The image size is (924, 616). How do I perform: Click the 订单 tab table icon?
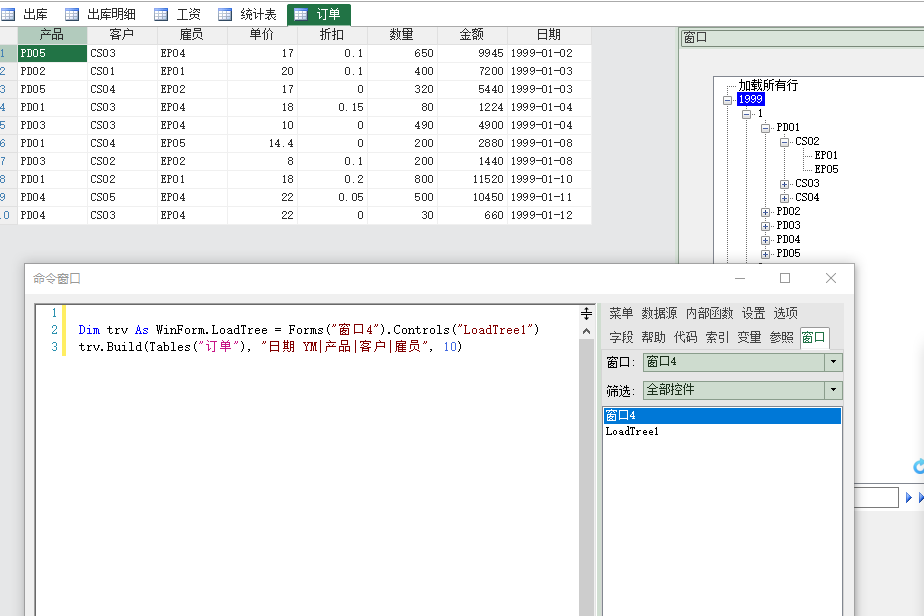(301, 14)
